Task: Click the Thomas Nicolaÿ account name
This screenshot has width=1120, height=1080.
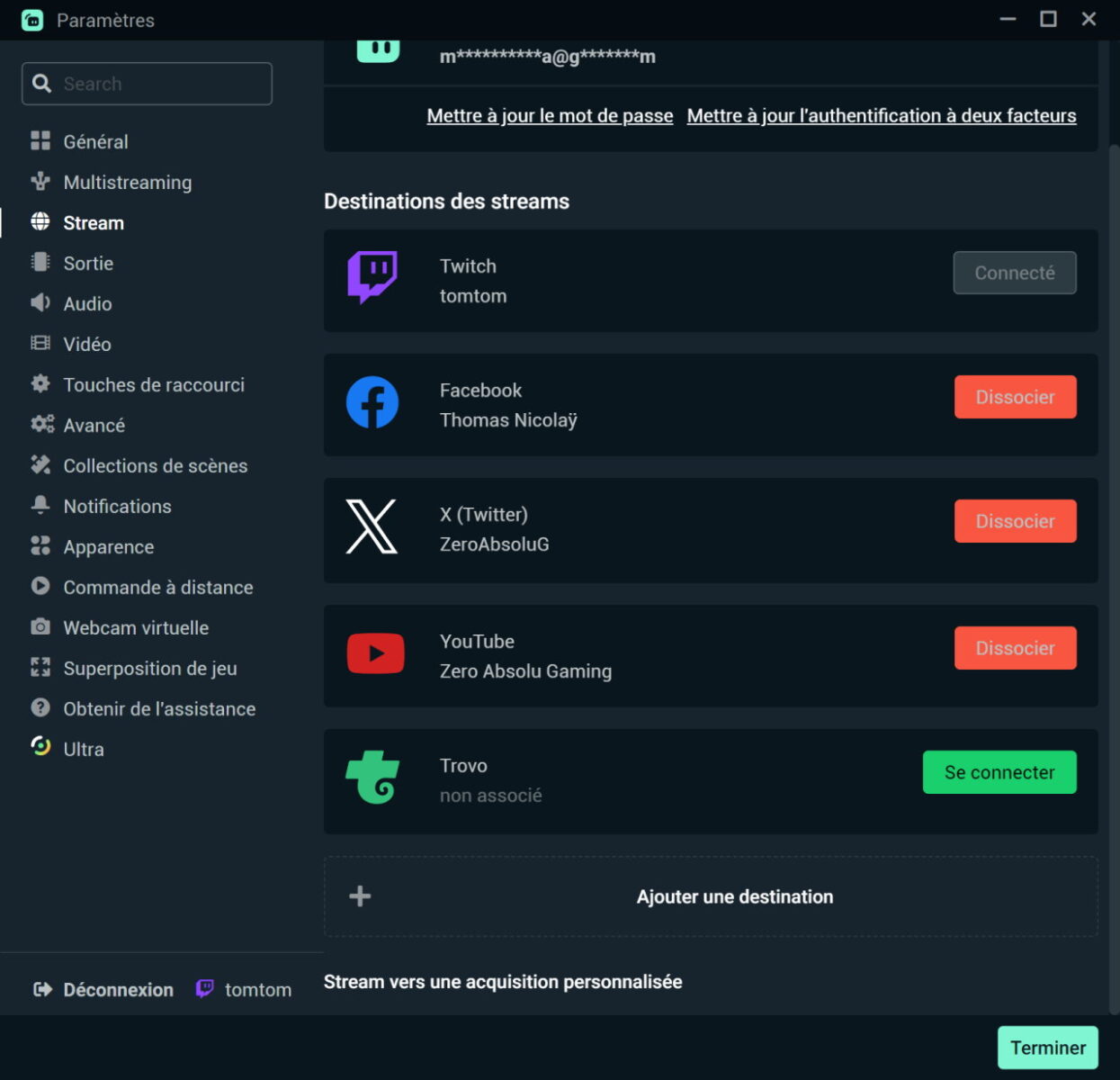Action: (x=508, y=420)
